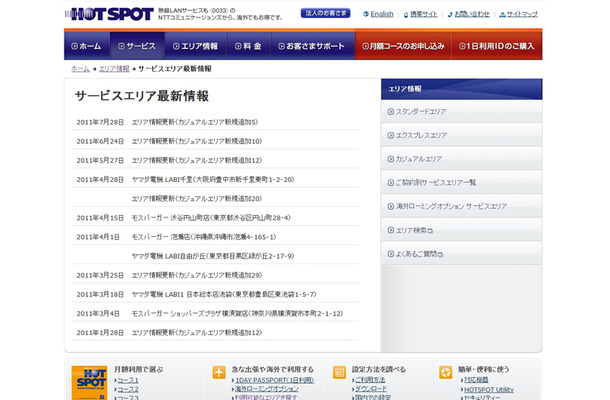610x400 pixels.
Task: Click 急な出張や海外で利用する footer heading
Action: [273, 369]
